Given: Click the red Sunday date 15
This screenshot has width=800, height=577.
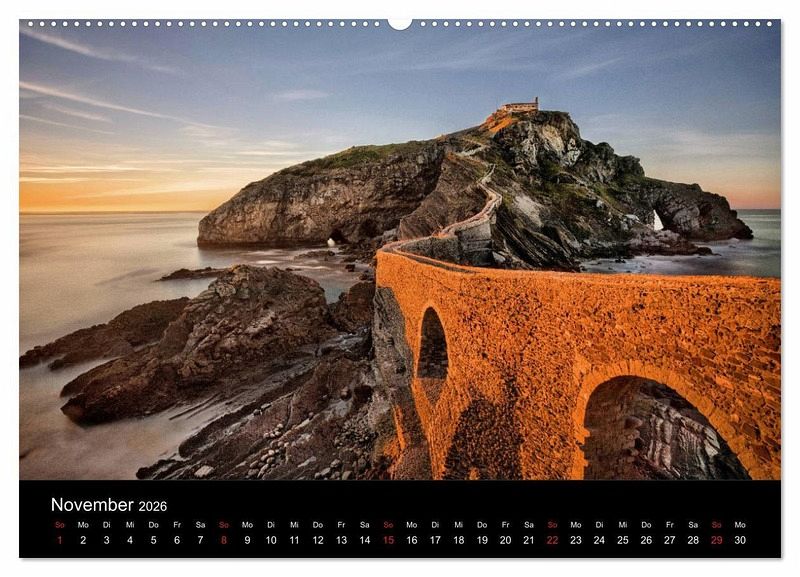Looking at the screenshot, I should pos(388,540).
